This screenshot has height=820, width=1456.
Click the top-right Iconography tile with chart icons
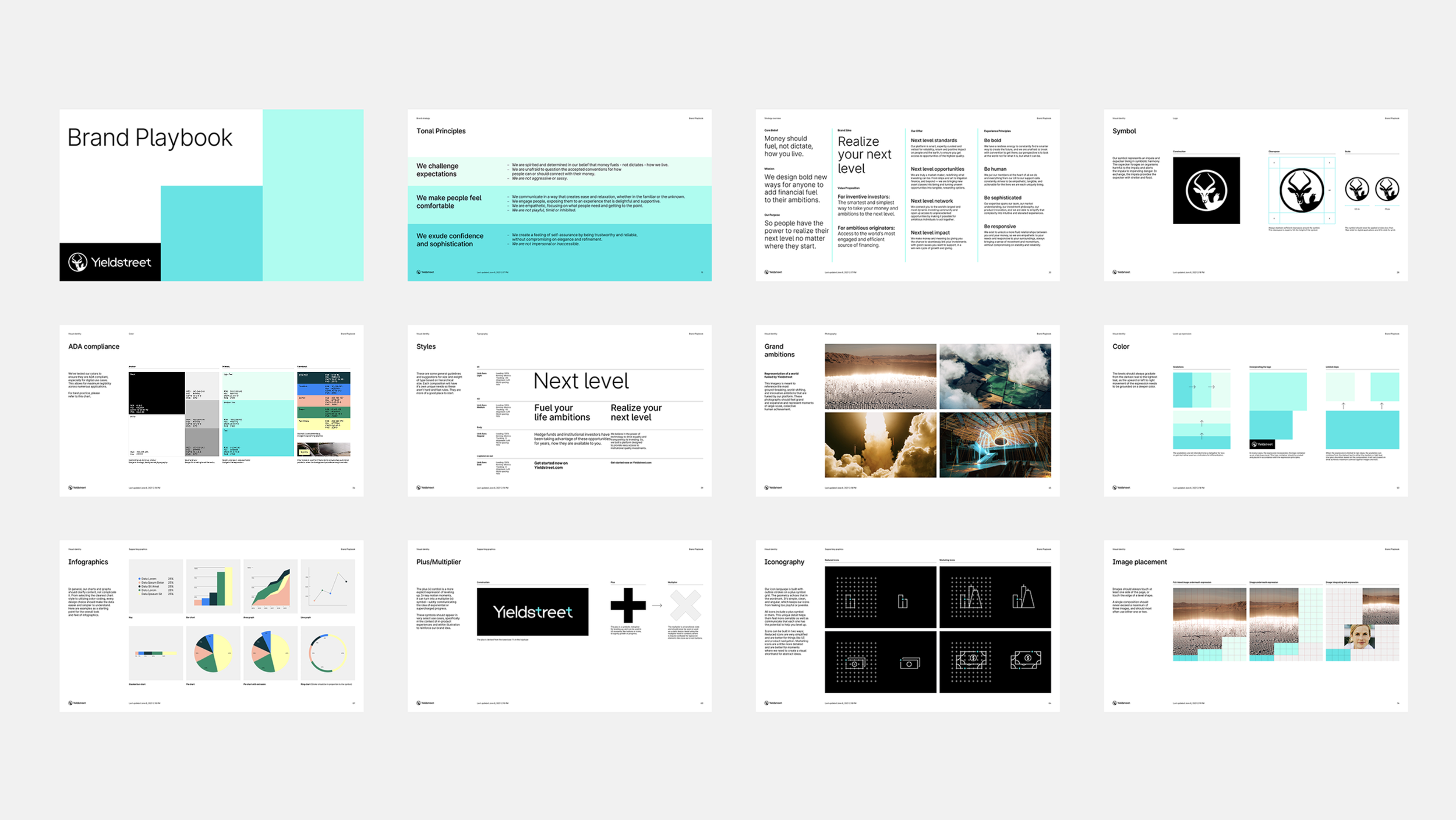(995, 597)
